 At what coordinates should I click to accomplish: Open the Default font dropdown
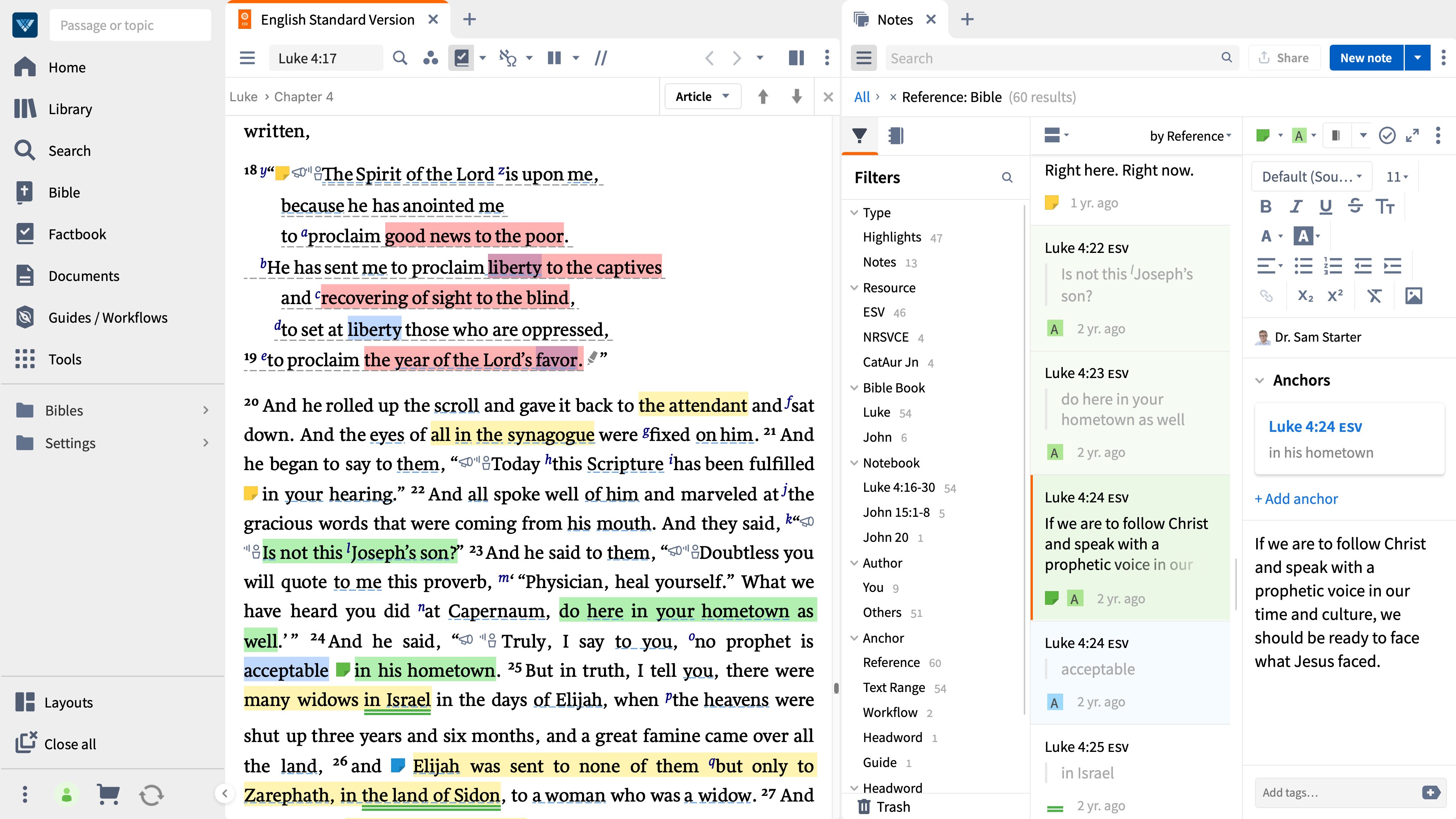tap(1312, 176)
